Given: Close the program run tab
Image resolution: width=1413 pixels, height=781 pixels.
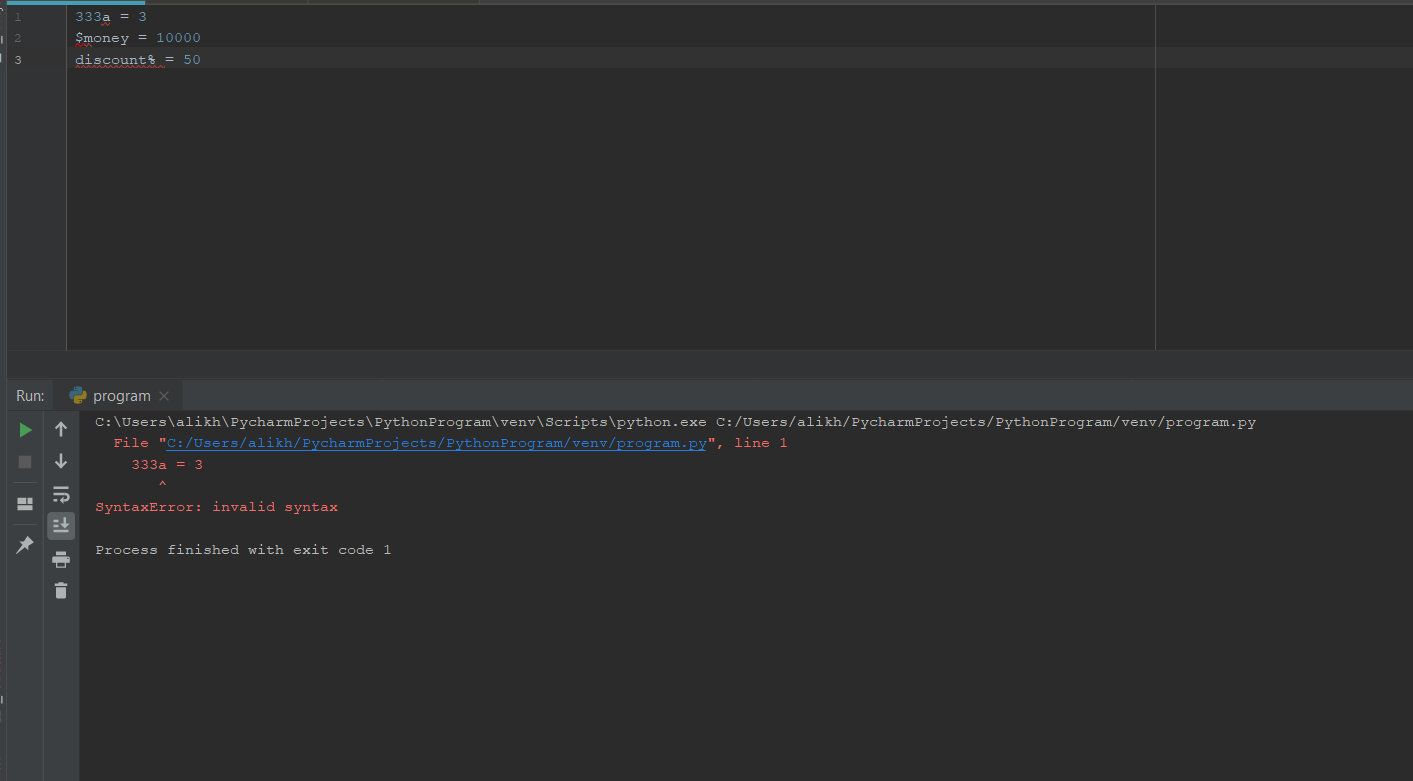Looking at the screenshot, I should 165,396.
